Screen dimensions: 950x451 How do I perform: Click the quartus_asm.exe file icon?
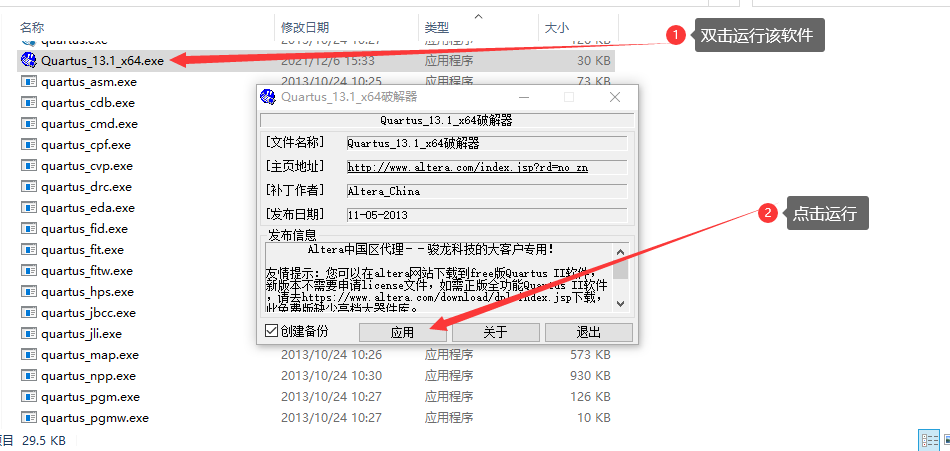(29, 82)
